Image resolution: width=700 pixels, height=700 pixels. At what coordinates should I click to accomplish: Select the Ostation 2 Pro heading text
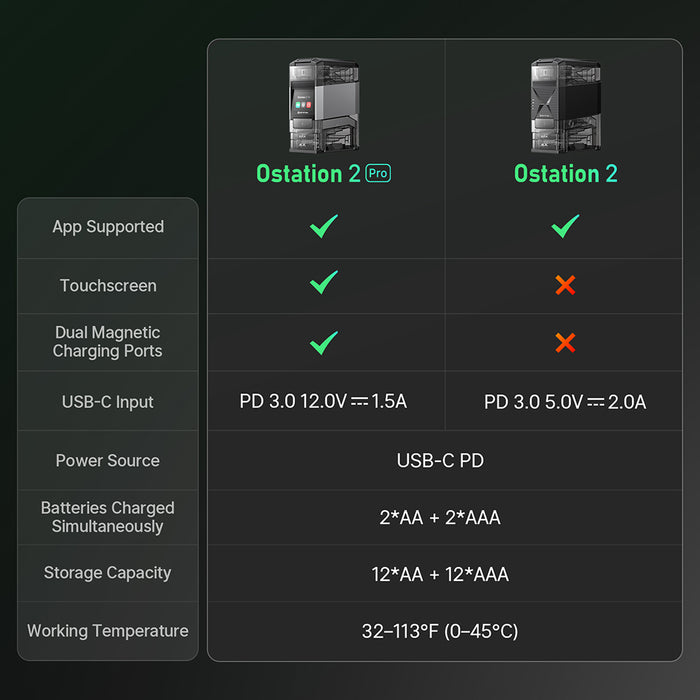tap(308, 174)
